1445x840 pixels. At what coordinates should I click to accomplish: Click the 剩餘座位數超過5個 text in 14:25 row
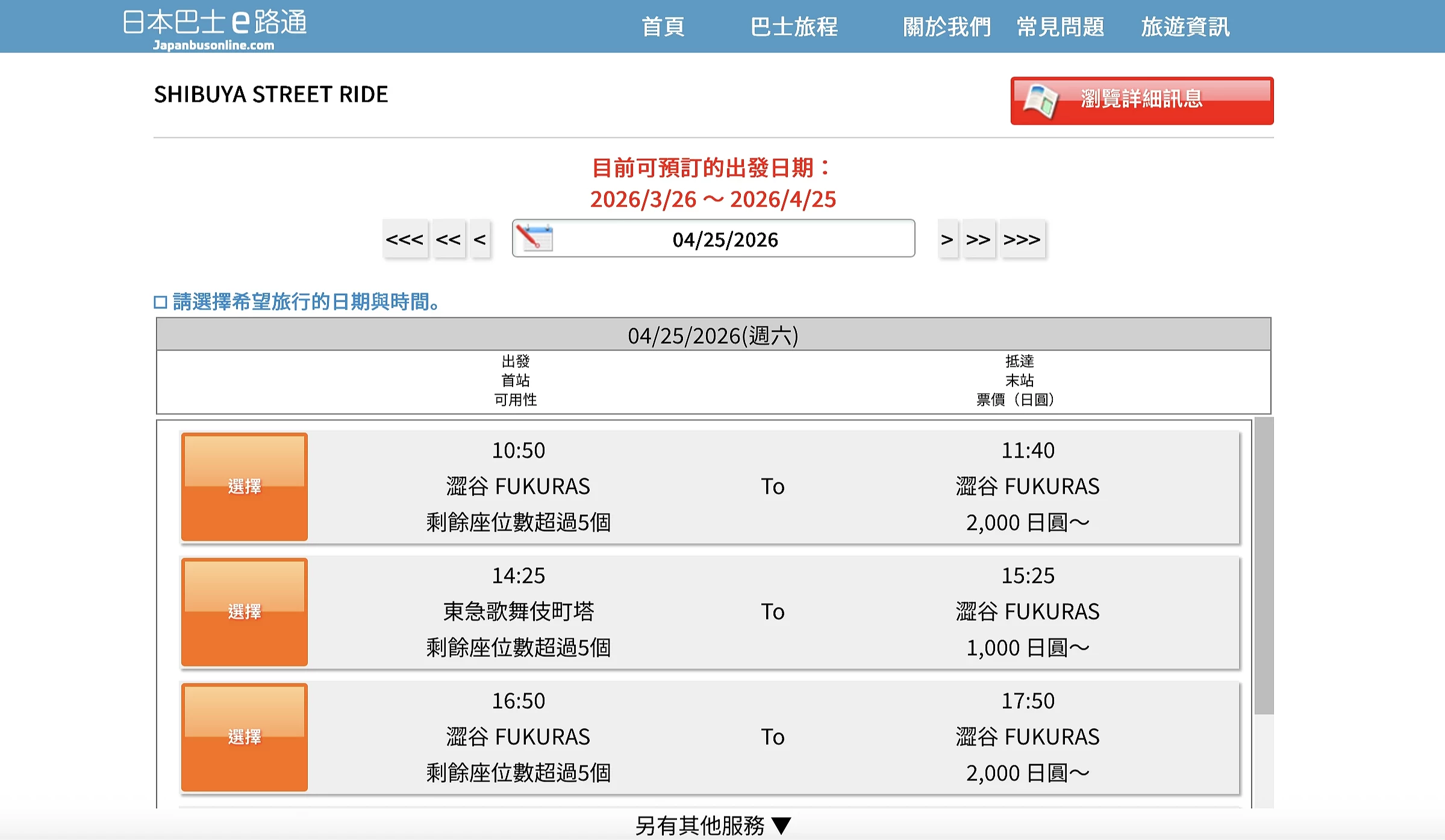click(518, 648)
